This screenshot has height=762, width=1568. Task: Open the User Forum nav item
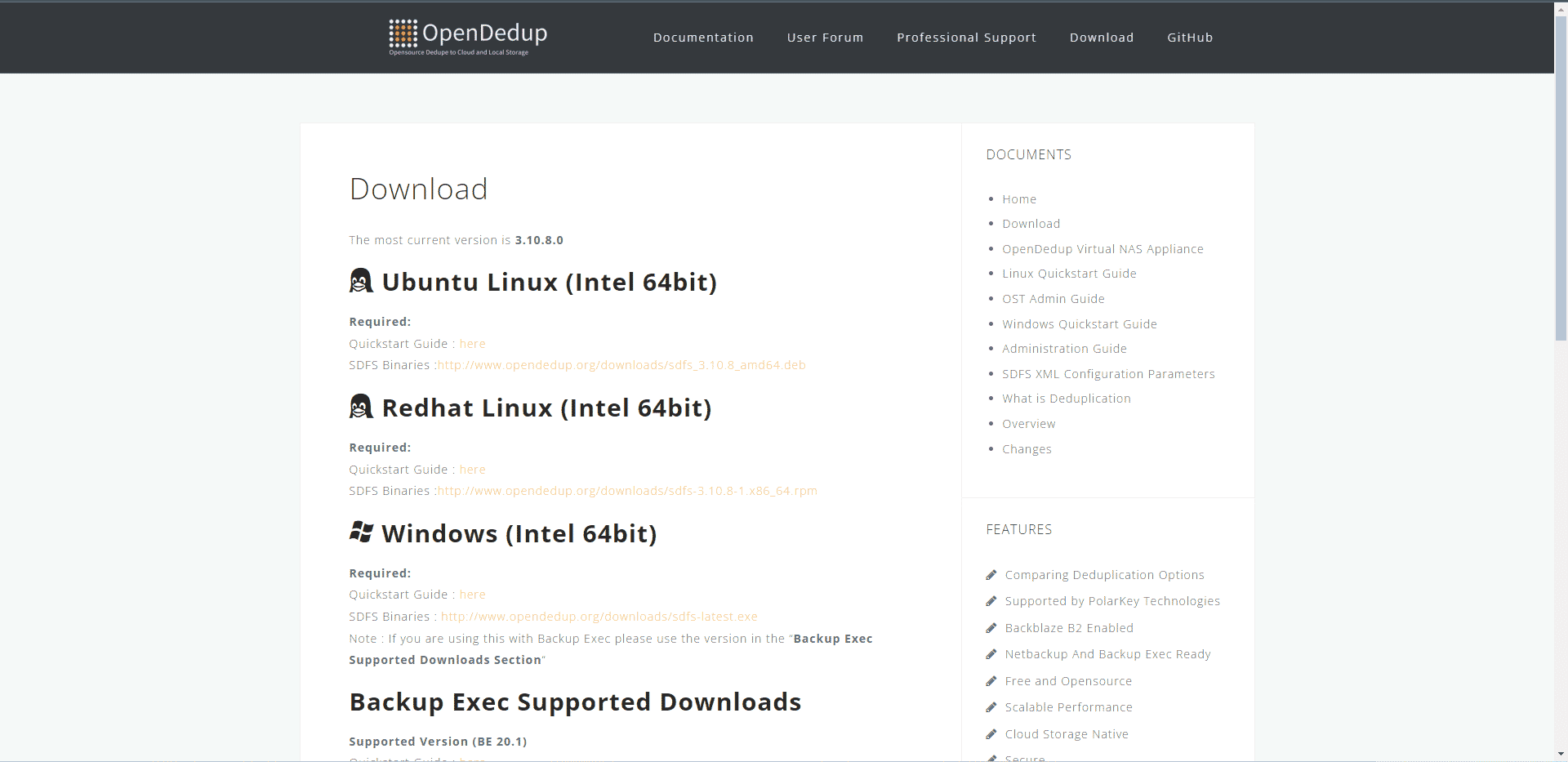tap(825, 38)
